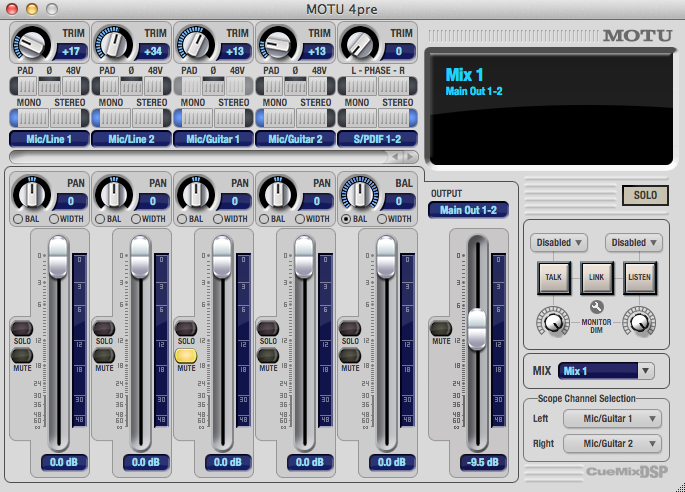
Task: Click the S/PDIF 1-2 fader handle
Action: click(386, 257)
